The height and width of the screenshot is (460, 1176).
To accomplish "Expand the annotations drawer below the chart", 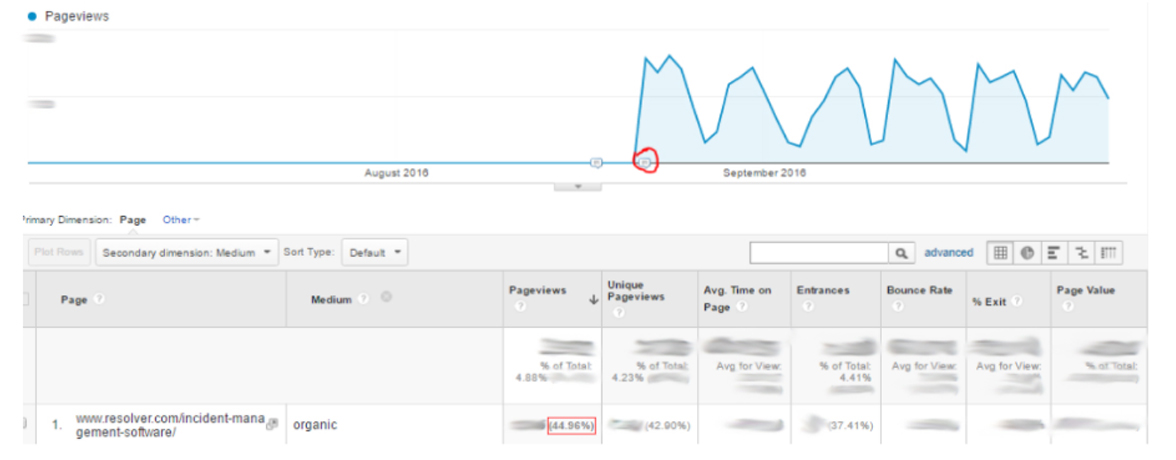I will [x=578, y=185].
